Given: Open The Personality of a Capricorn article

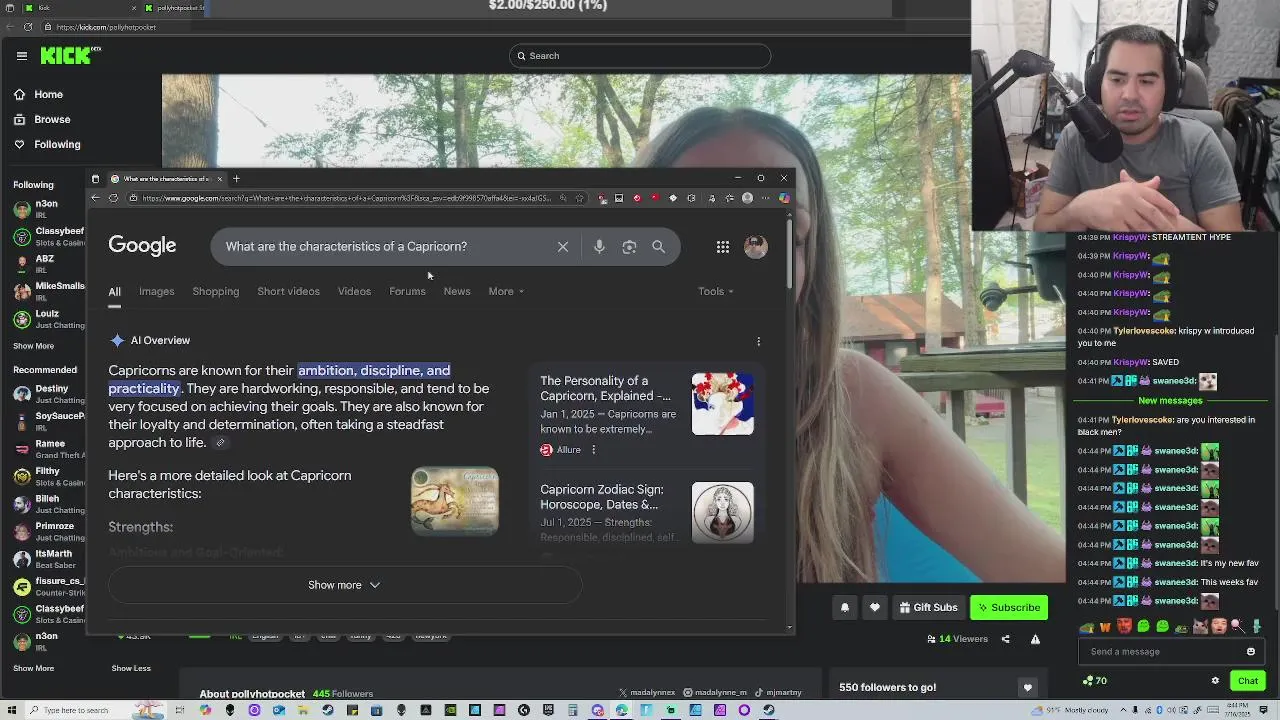Looking at the screenshot, I should click(605, 388).
